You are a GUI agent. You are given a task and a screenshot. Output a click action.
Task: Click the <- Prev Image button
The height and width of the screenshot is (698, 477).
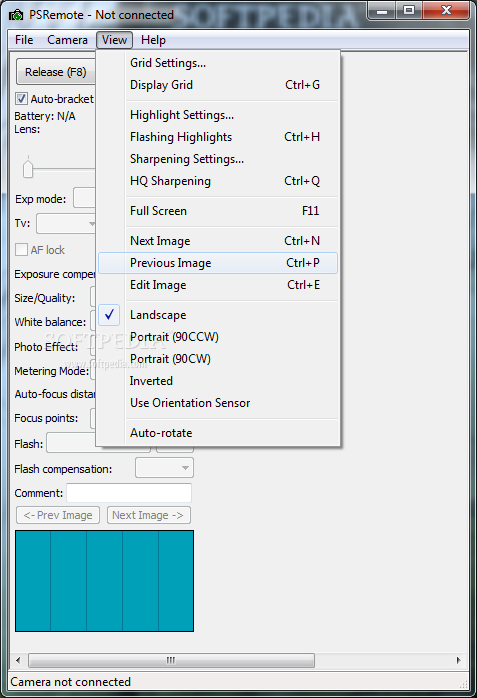point(58,515)
